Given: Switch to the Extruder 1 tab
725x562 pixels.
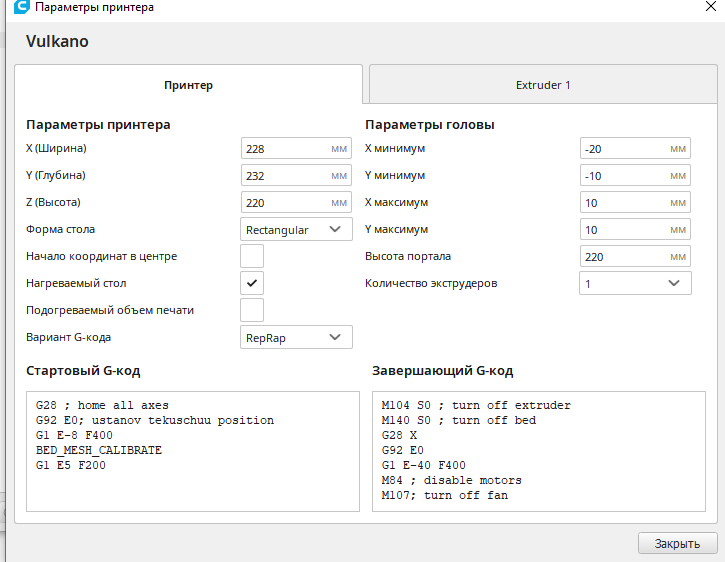Looking at the screenshot, I should coord(543,85).
